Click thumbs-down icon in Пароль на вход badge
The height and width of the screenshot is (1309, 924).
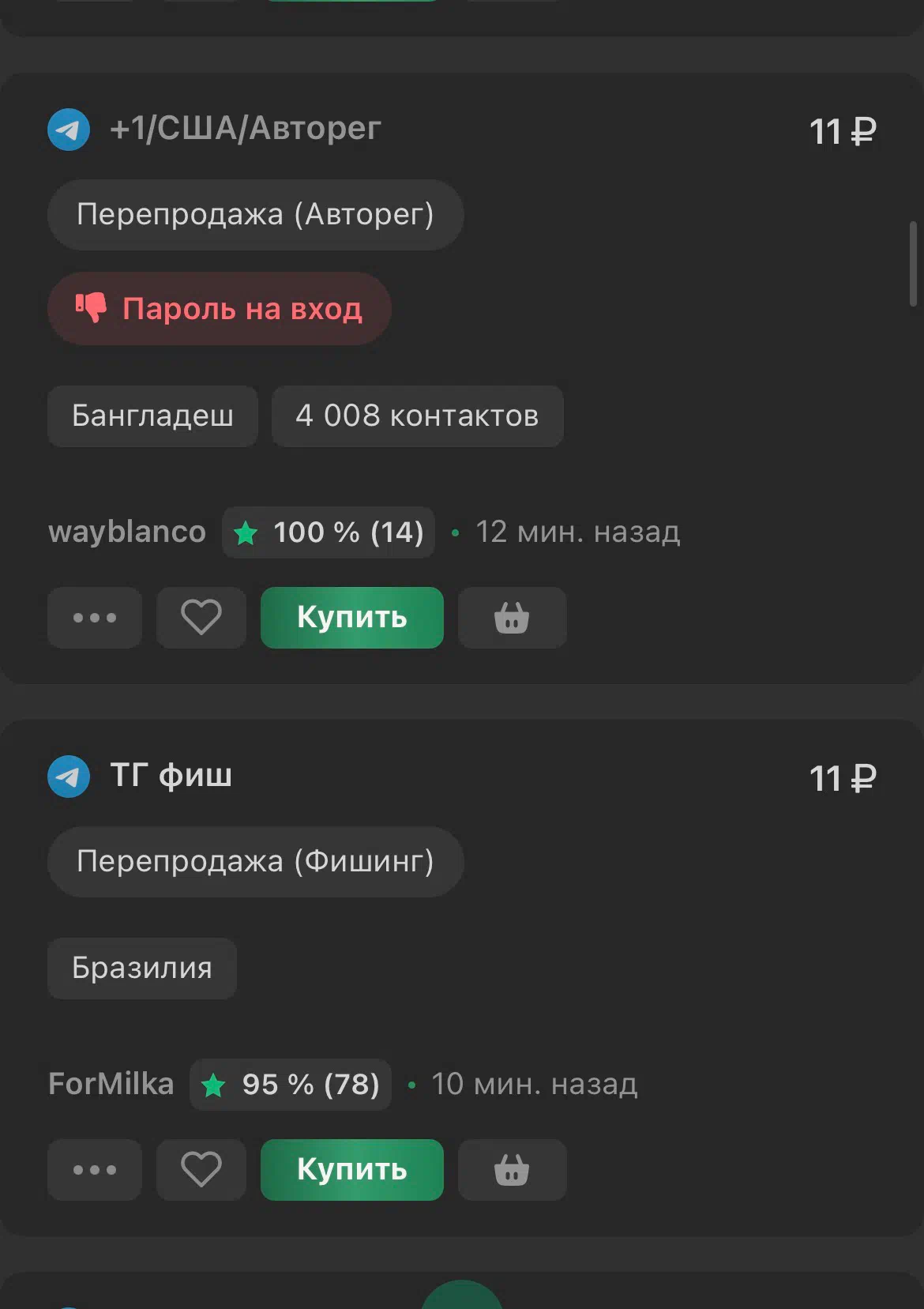tap(91, 307)
